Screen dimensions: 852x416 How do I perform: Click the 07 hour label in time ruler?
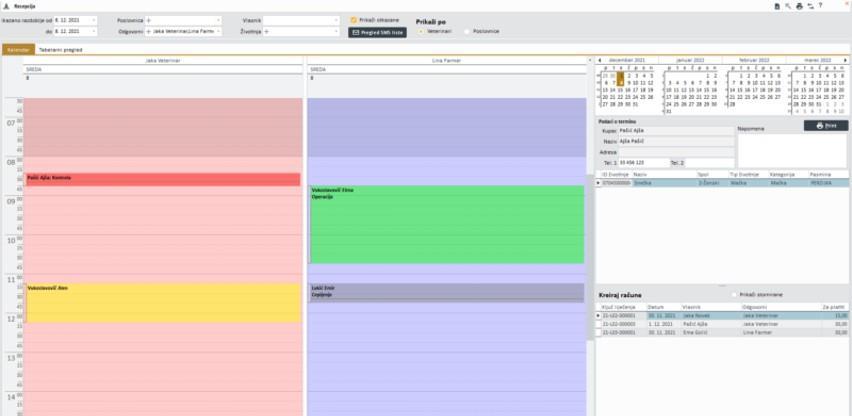11,124
